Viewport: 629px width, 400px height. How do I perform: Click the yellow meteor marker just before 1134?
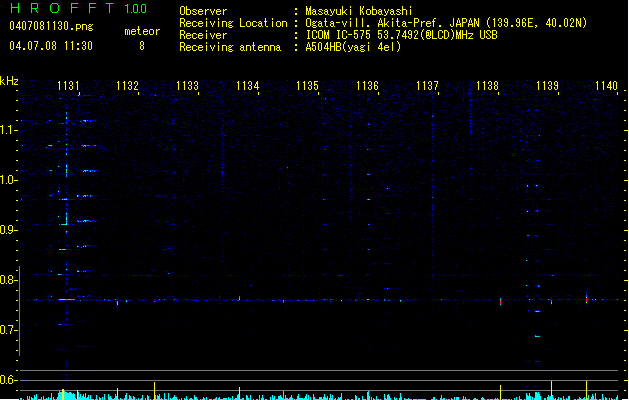(x=239, y=393)
